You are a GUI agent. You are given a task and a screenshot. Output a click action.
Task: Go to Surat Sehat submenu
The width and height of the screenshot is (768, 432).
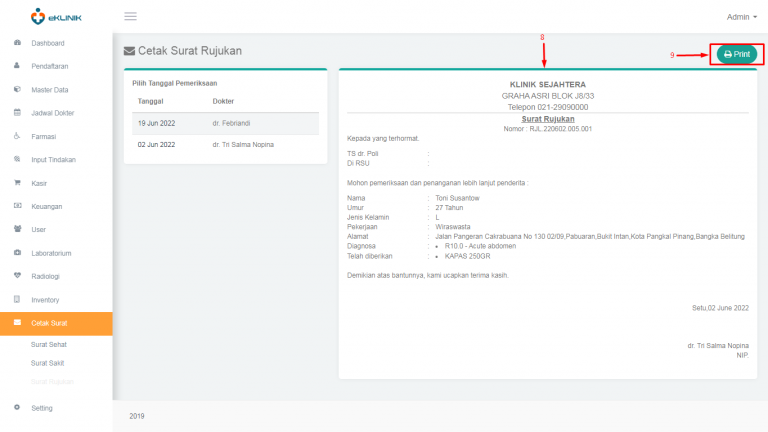pos(48,344)
